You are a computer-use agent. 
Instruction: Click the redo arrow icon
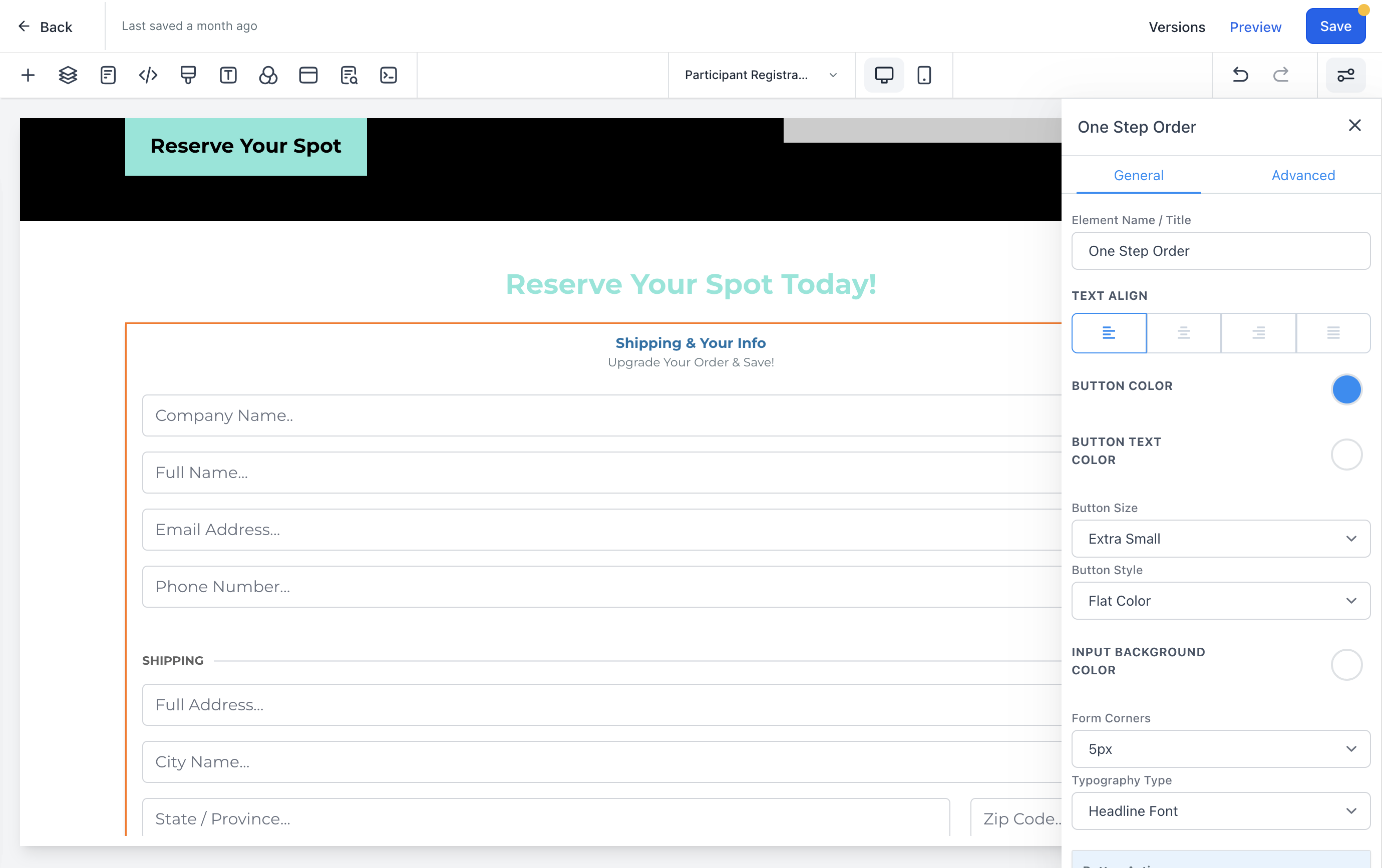[x=1281, y=75]
